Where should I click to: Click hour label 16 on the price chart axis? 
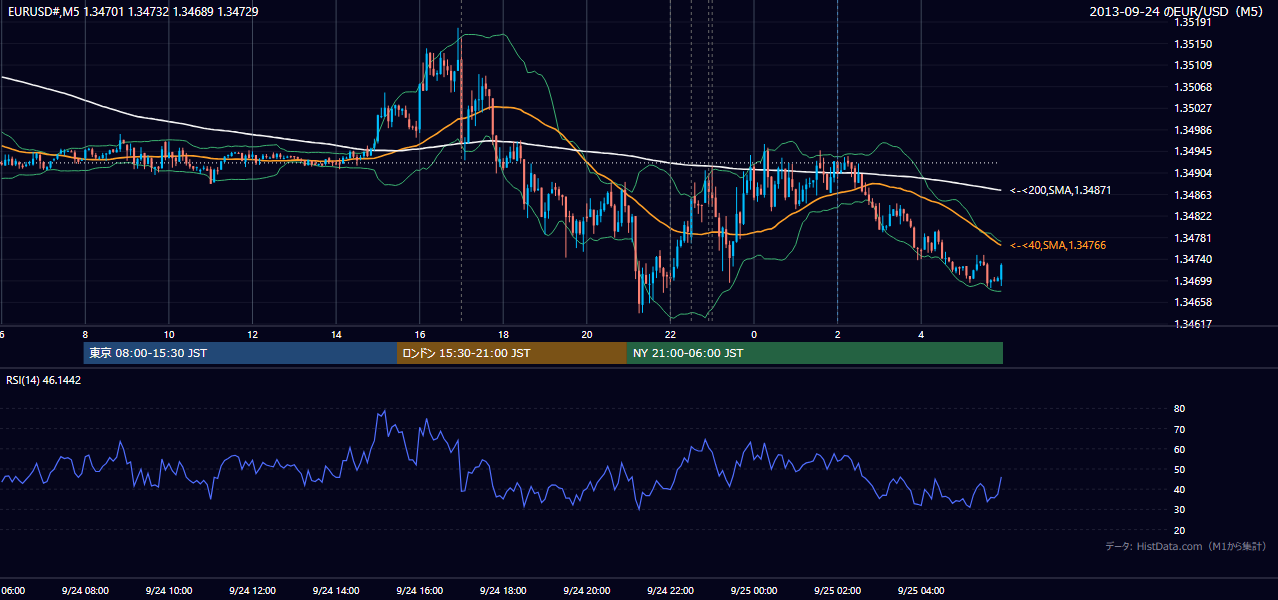[420, 334]
